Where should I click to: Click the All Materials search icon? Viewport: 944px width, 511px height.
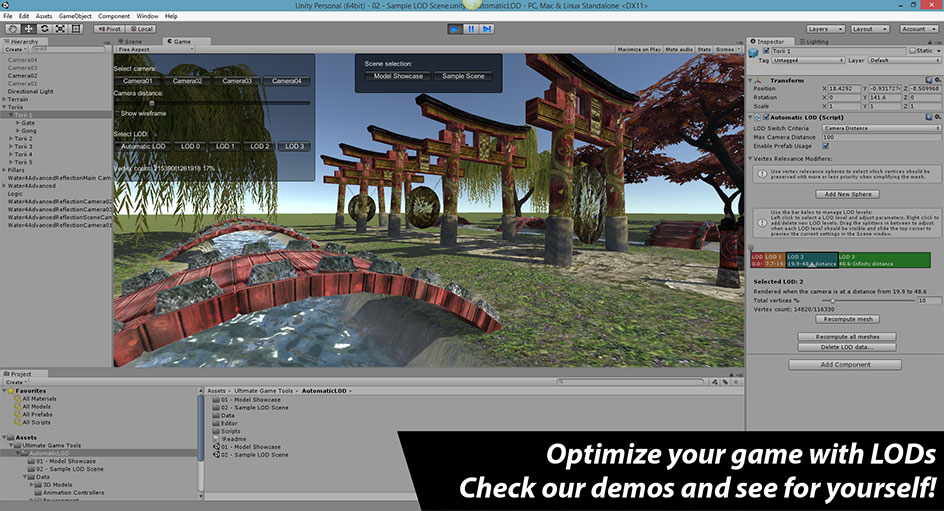pyautogui.click(x=17, y=398)
